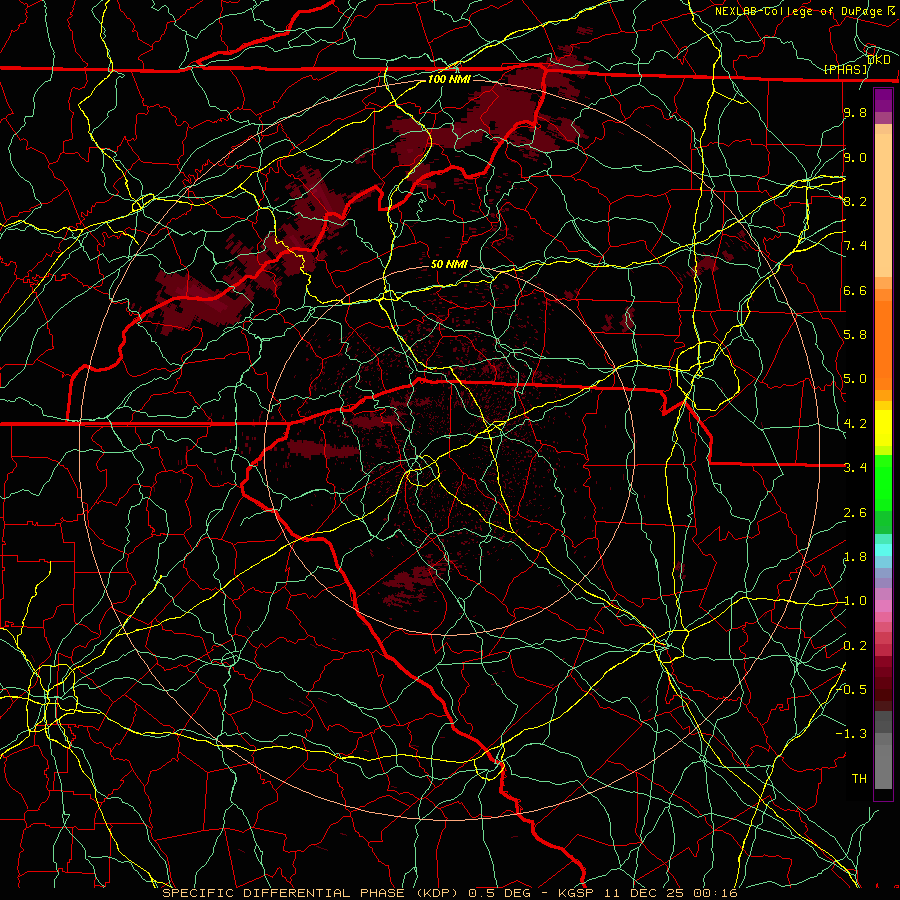The width and height of the screenshot is (900, 900).
Task: Click the "100 NMI" range ring label
Action: coord(449,79)
